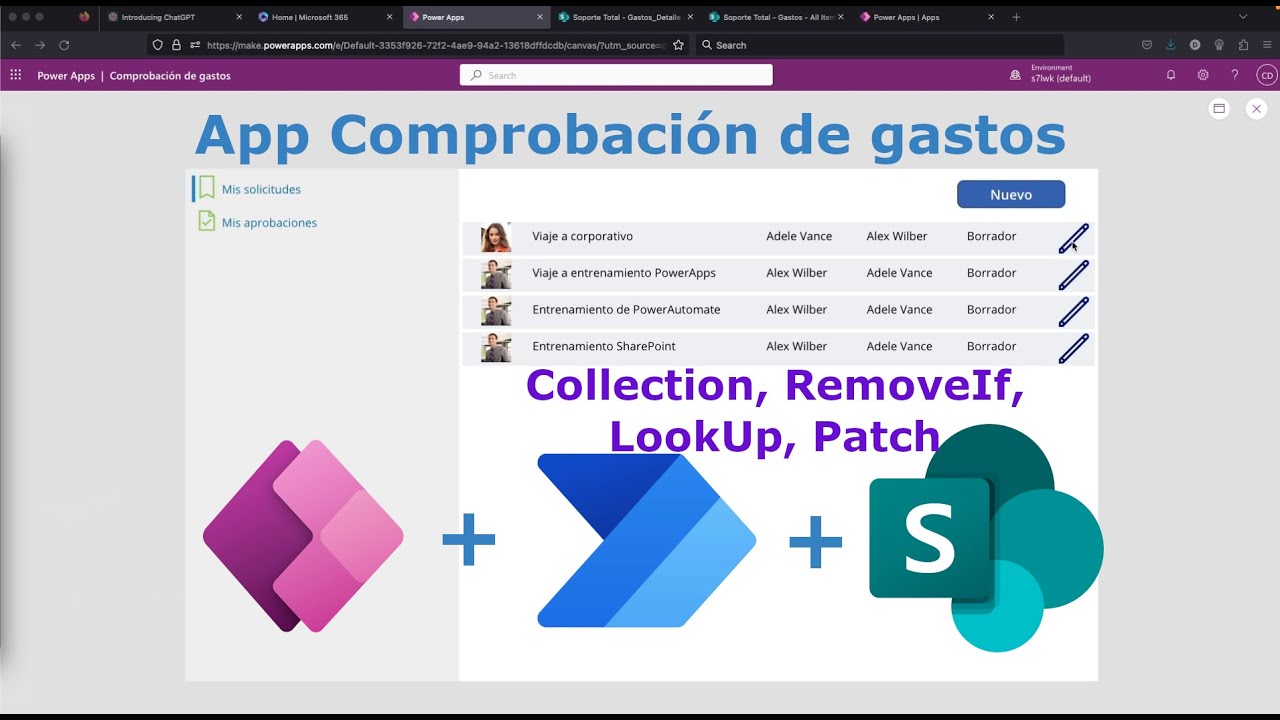
Task: Click the window layout icon beside preview close
Action: (x=1219, y=109)
